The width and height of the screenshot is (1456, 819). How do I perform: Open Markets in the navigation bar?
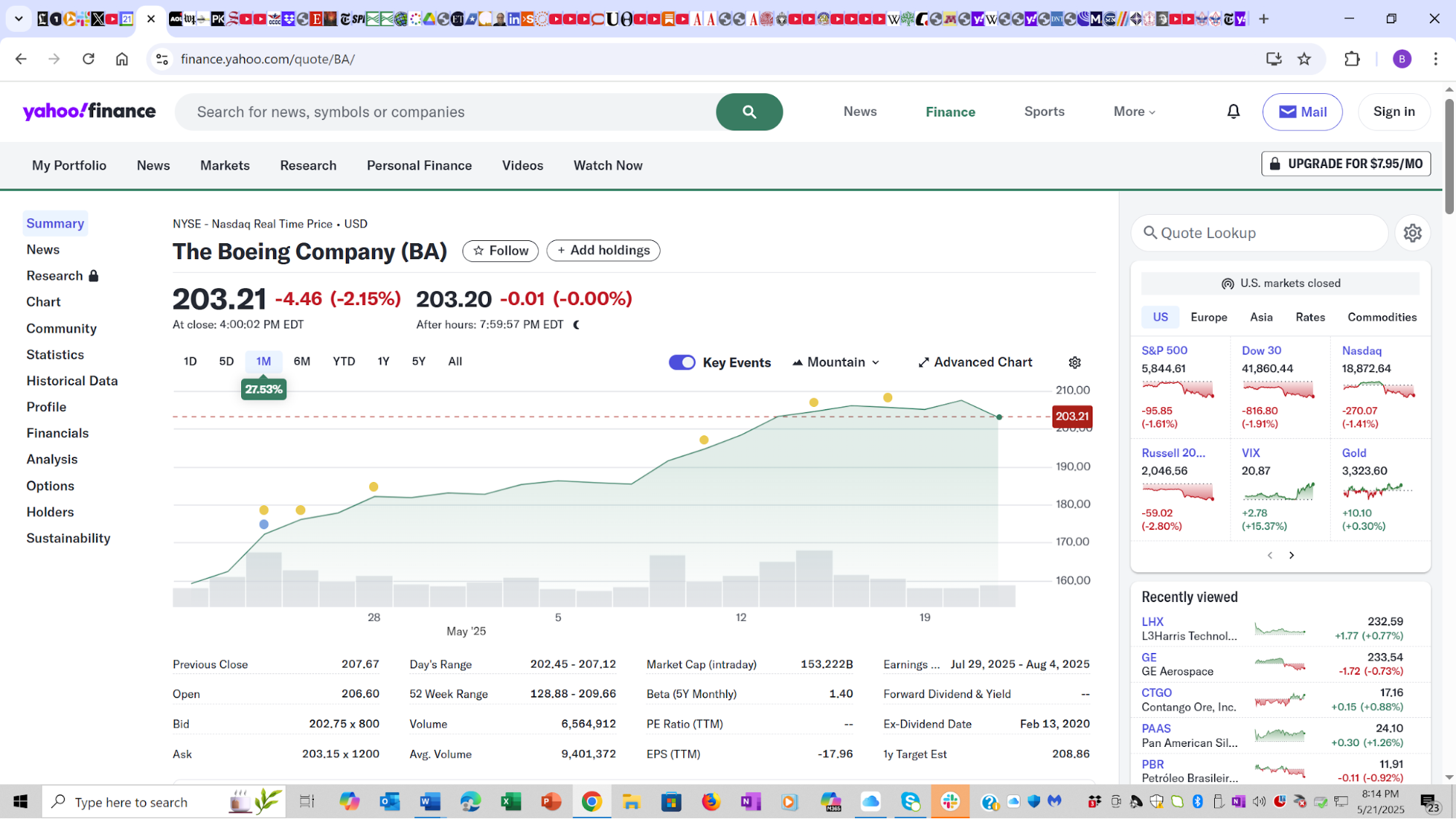click(225, 166)
